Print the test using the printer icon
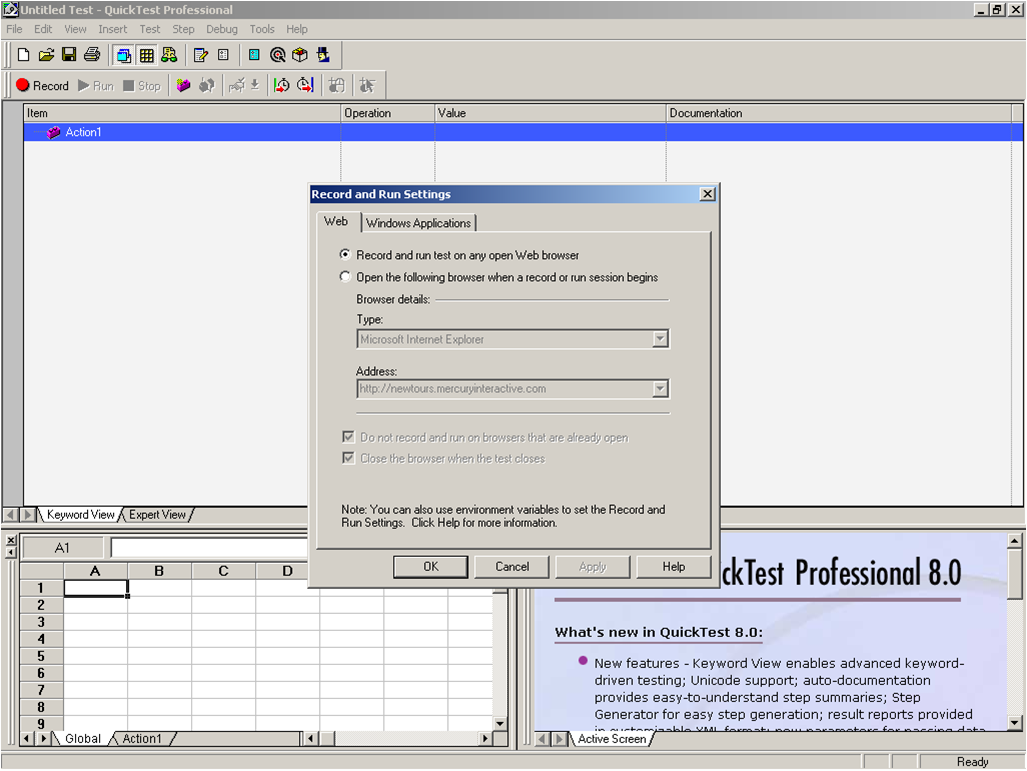The width and height of the screenshot is (1027, 771). tap(92, 55)
